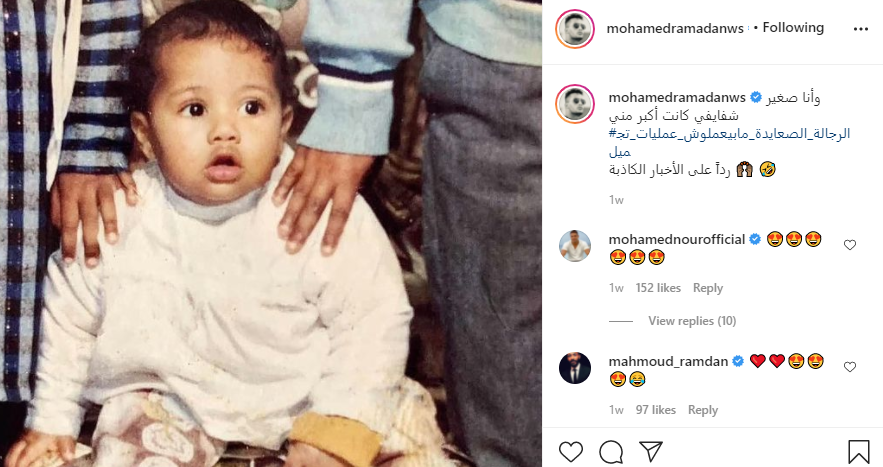Open mohamedramadanws profile picture in header
The height and width of the screenshot is (467, 883).
coord(575,28)
